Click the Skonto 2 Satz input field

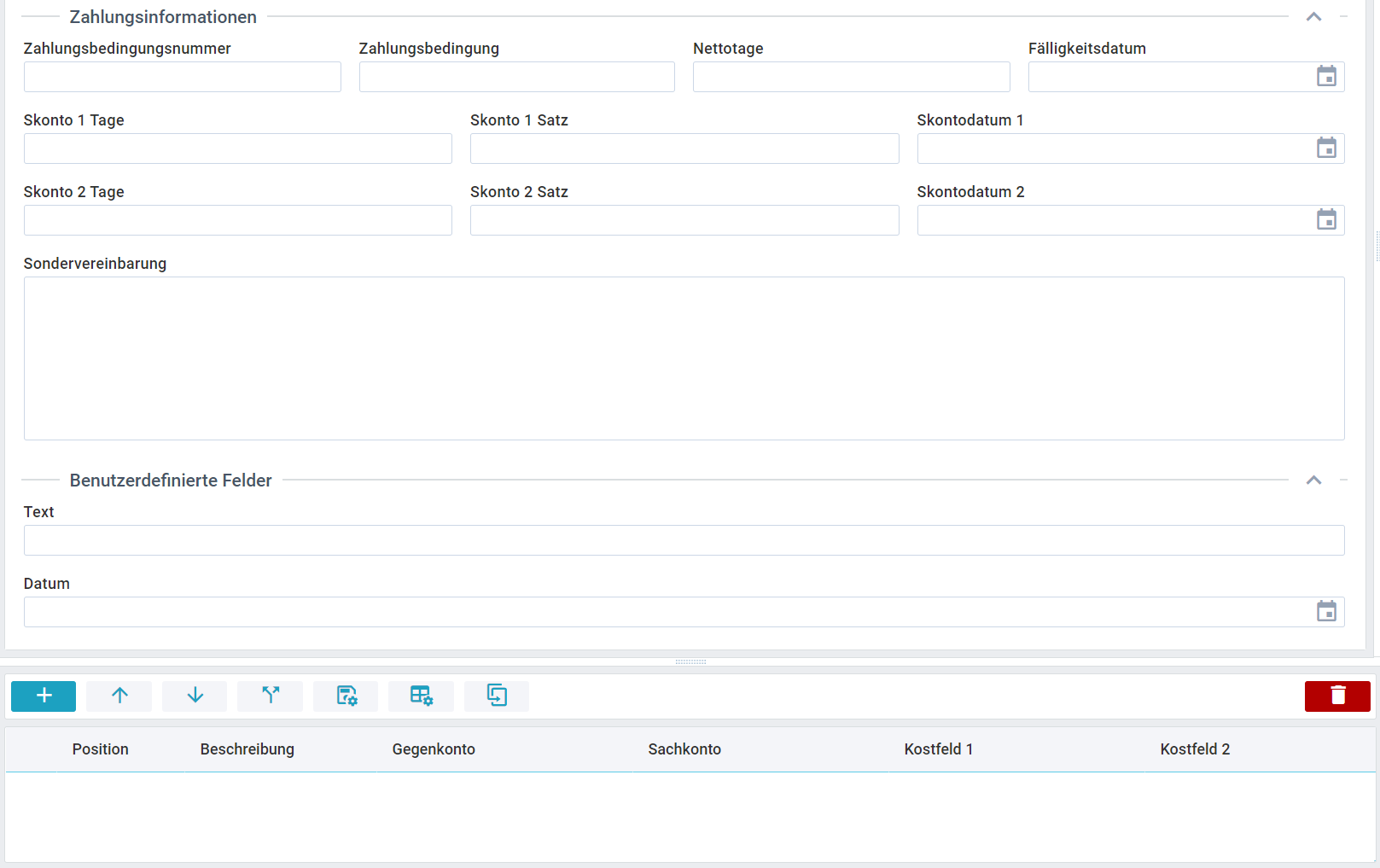click(x=684, y=220)
